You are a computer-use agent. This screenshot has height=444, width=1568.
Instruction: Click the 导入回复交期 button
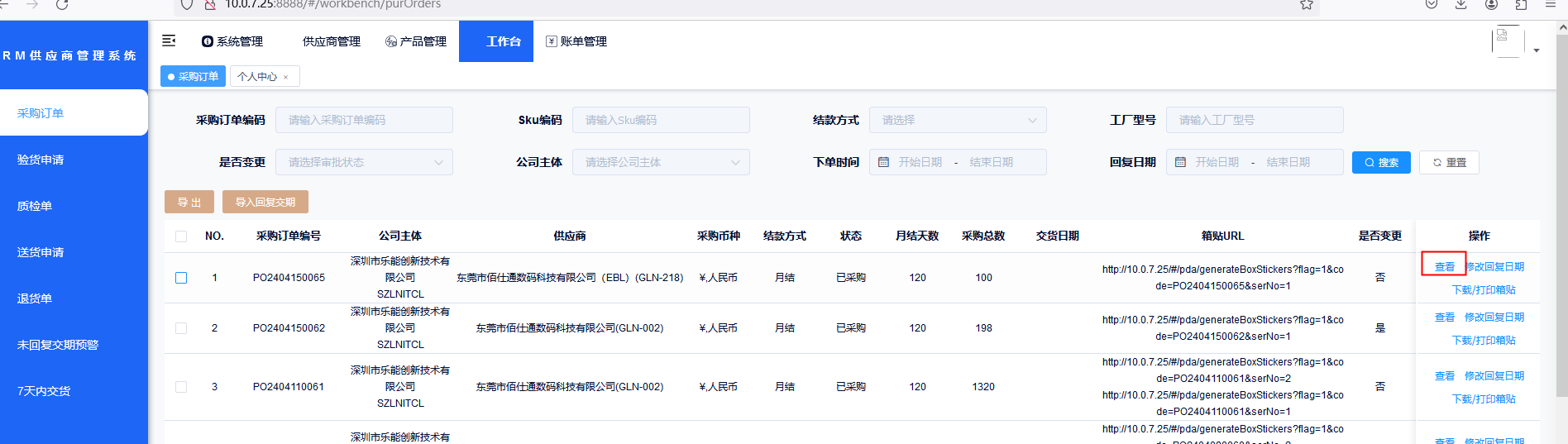[x=265, y=202]
